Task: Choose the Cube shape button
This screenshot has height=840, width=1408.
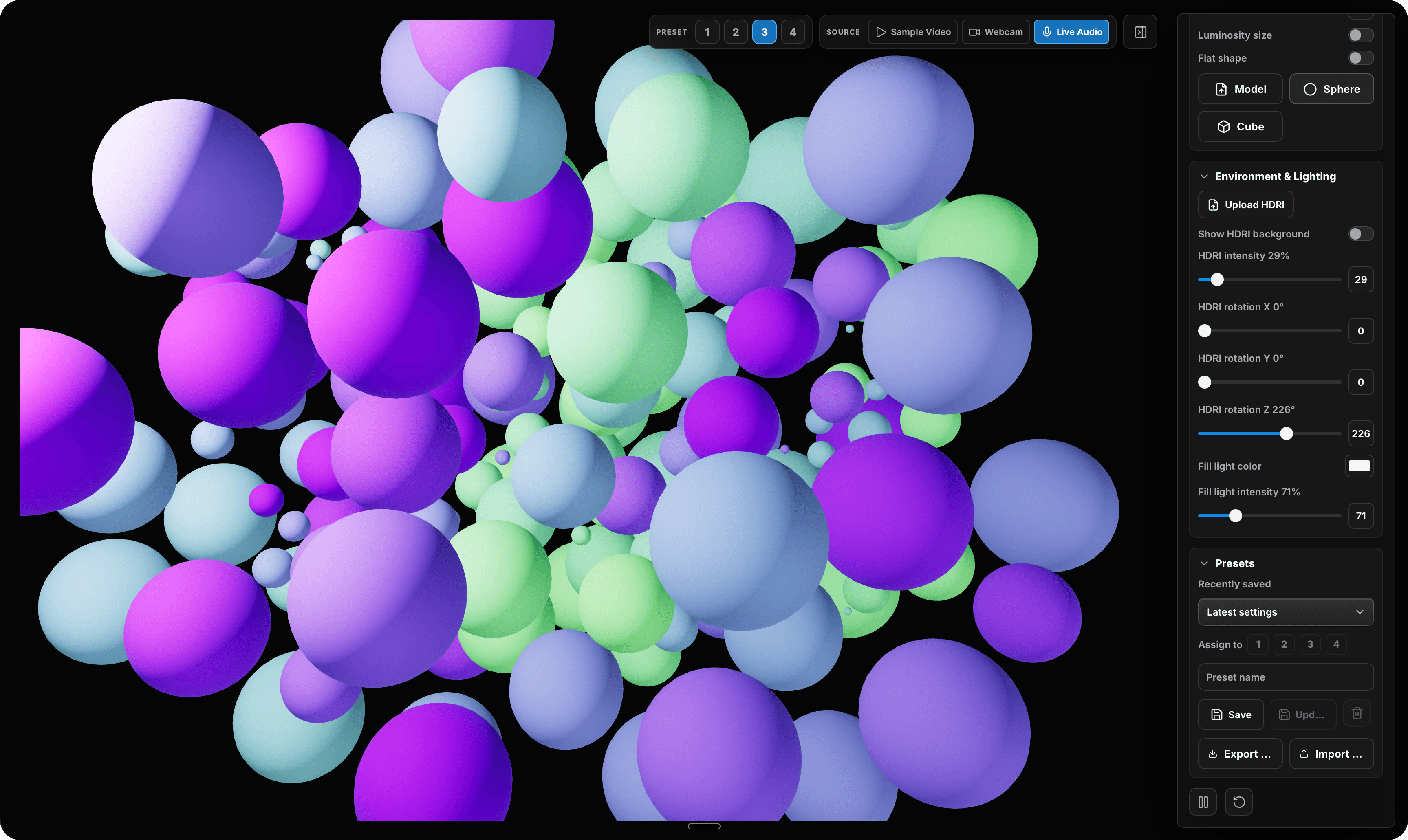Action: tap(1240, 126)
